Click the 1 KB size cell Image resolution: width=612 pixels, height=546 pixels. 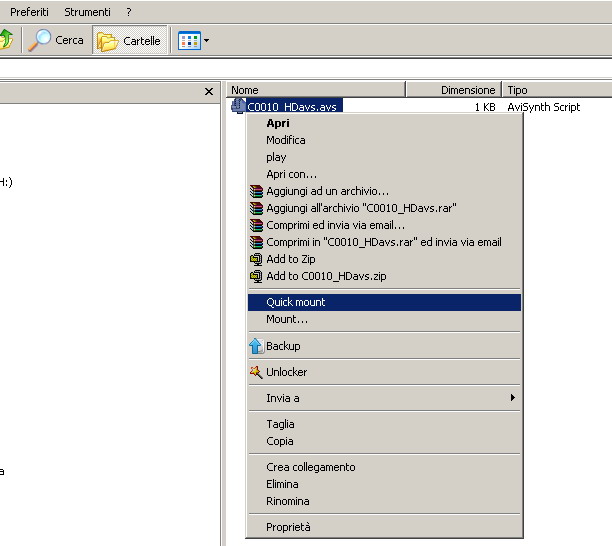coord(485,107)
